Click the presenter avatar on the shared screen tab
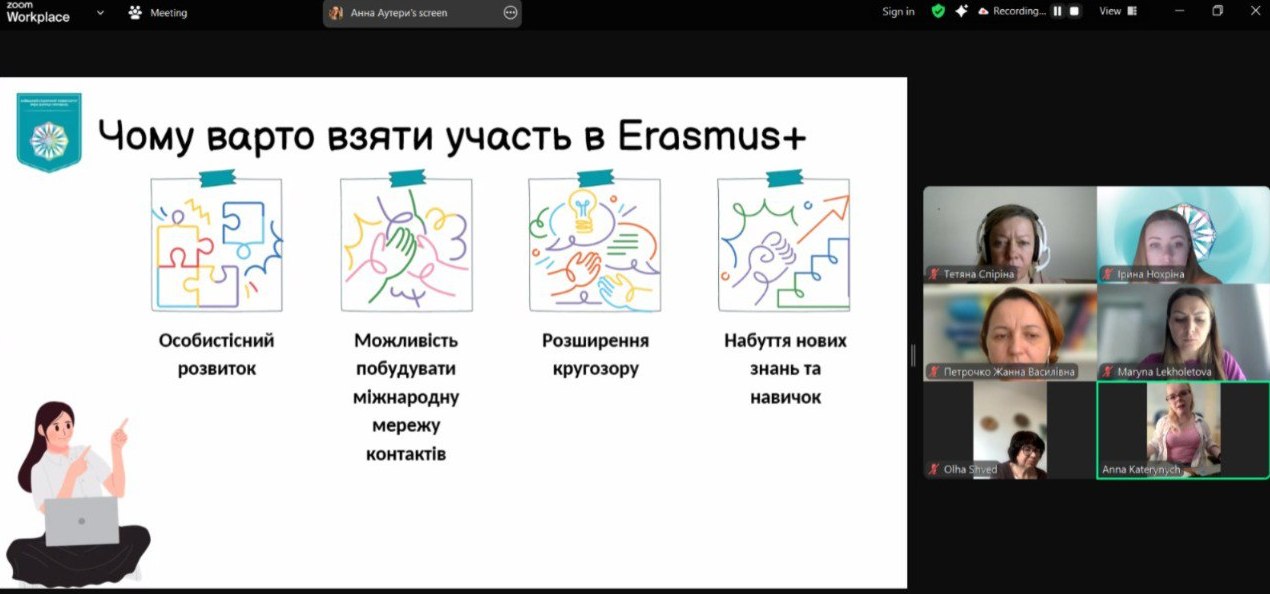Image resolution: width=1270 pixels, height=594 pixels. (x=334, y=12)
